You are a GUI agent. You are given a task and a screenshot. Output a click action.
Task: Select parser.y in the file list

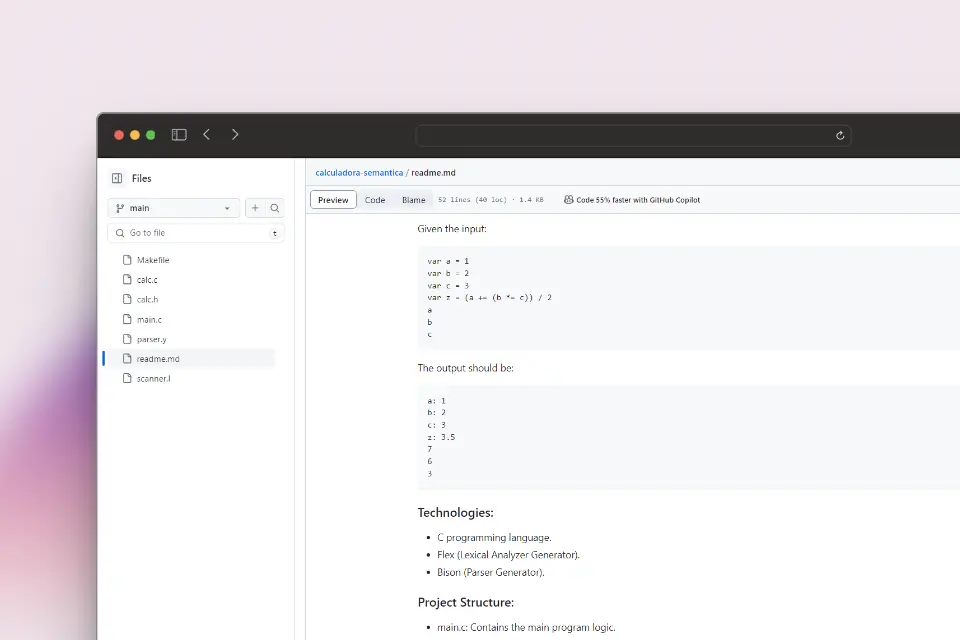pyautogui.click(x=150, y=338)
